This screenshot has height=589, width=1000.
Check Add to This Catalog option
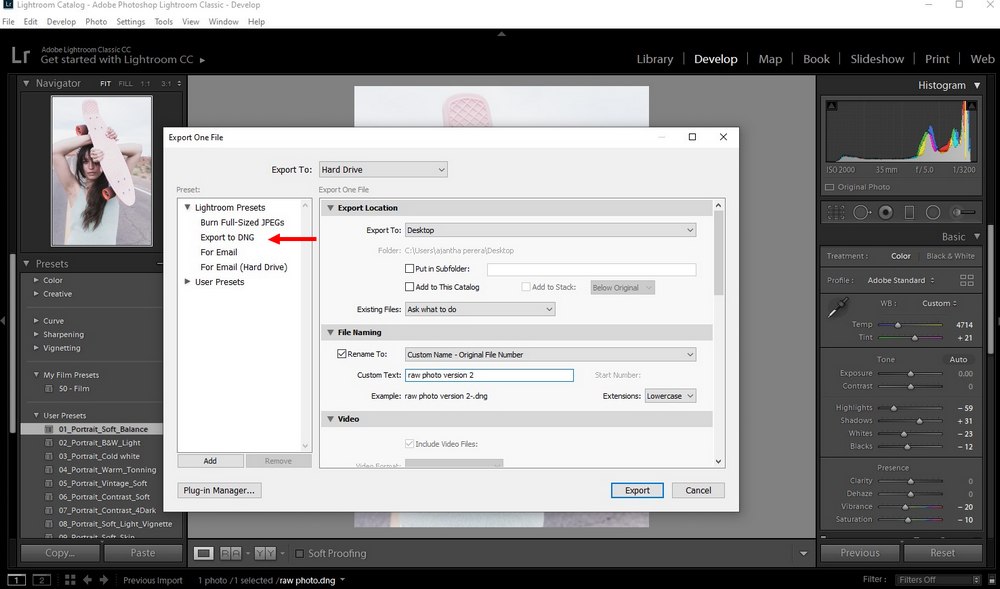click(x=409, y=287)
